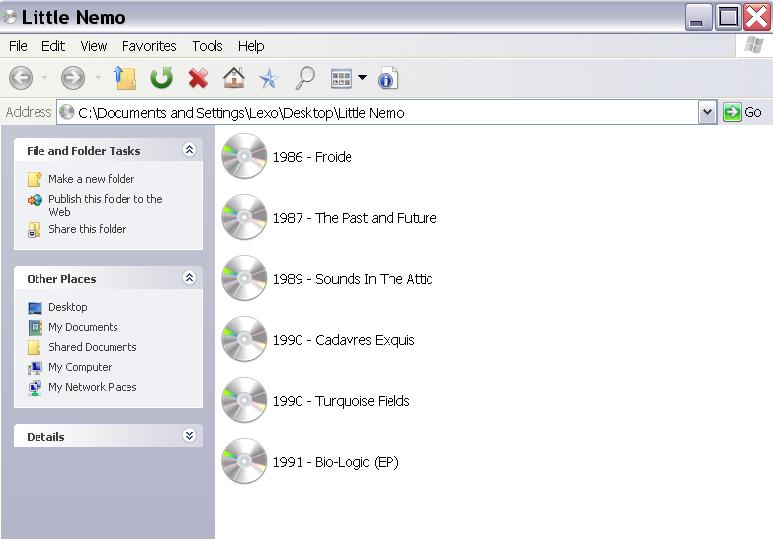Viewport: 773px width, 540px height.
Task: Click the Make a new folder icon
Action: point(35,179)
